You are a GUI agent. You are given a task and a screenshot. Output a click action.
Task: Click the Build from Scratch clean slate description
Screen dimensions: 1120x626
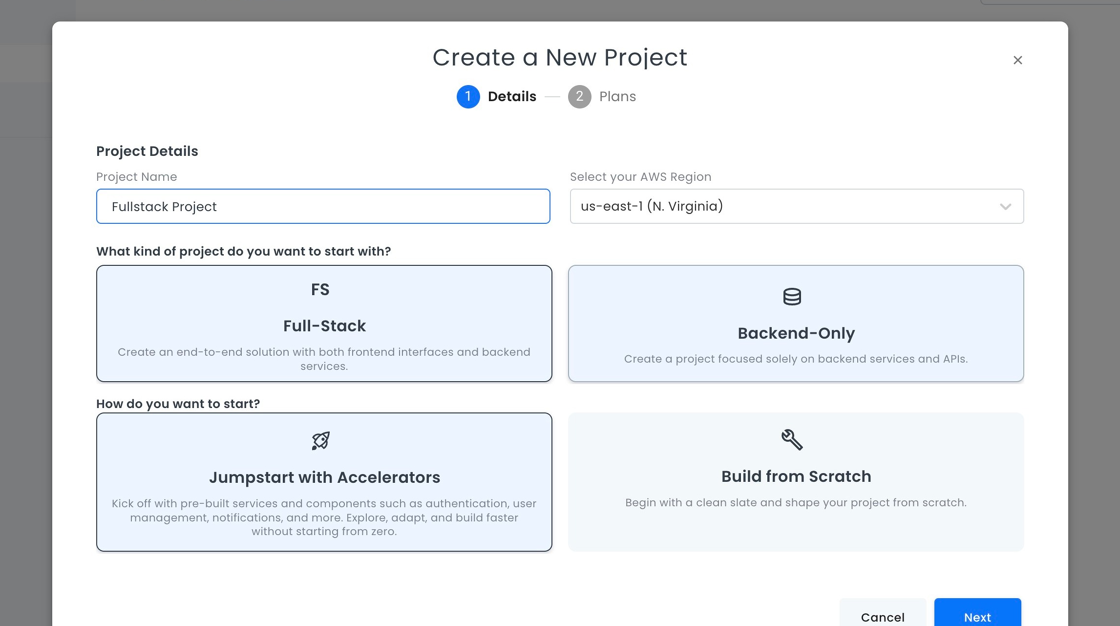(x=796, y=503)
